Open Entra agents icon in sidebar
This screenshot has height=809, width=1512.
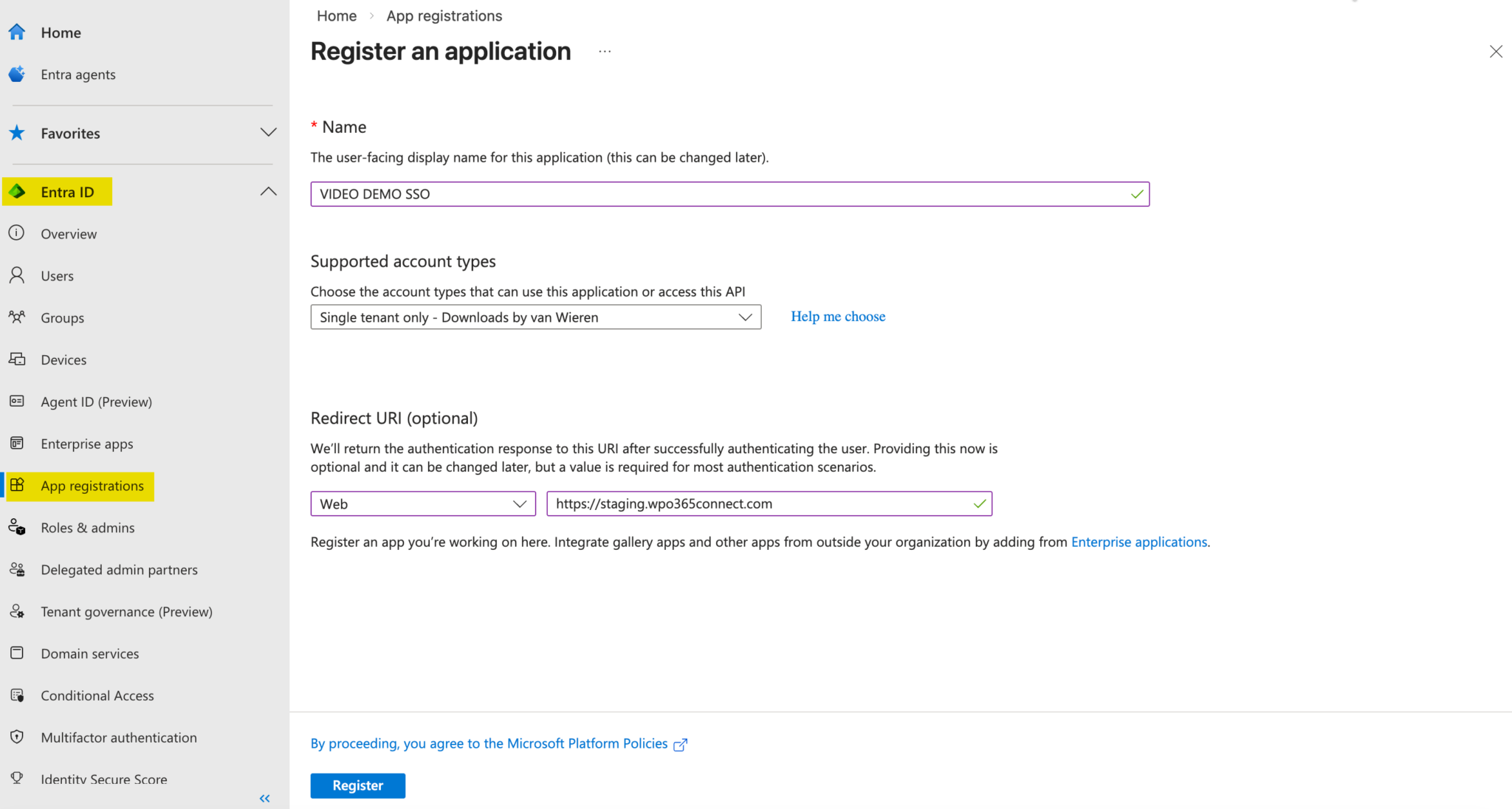click(x=17, y=75)
